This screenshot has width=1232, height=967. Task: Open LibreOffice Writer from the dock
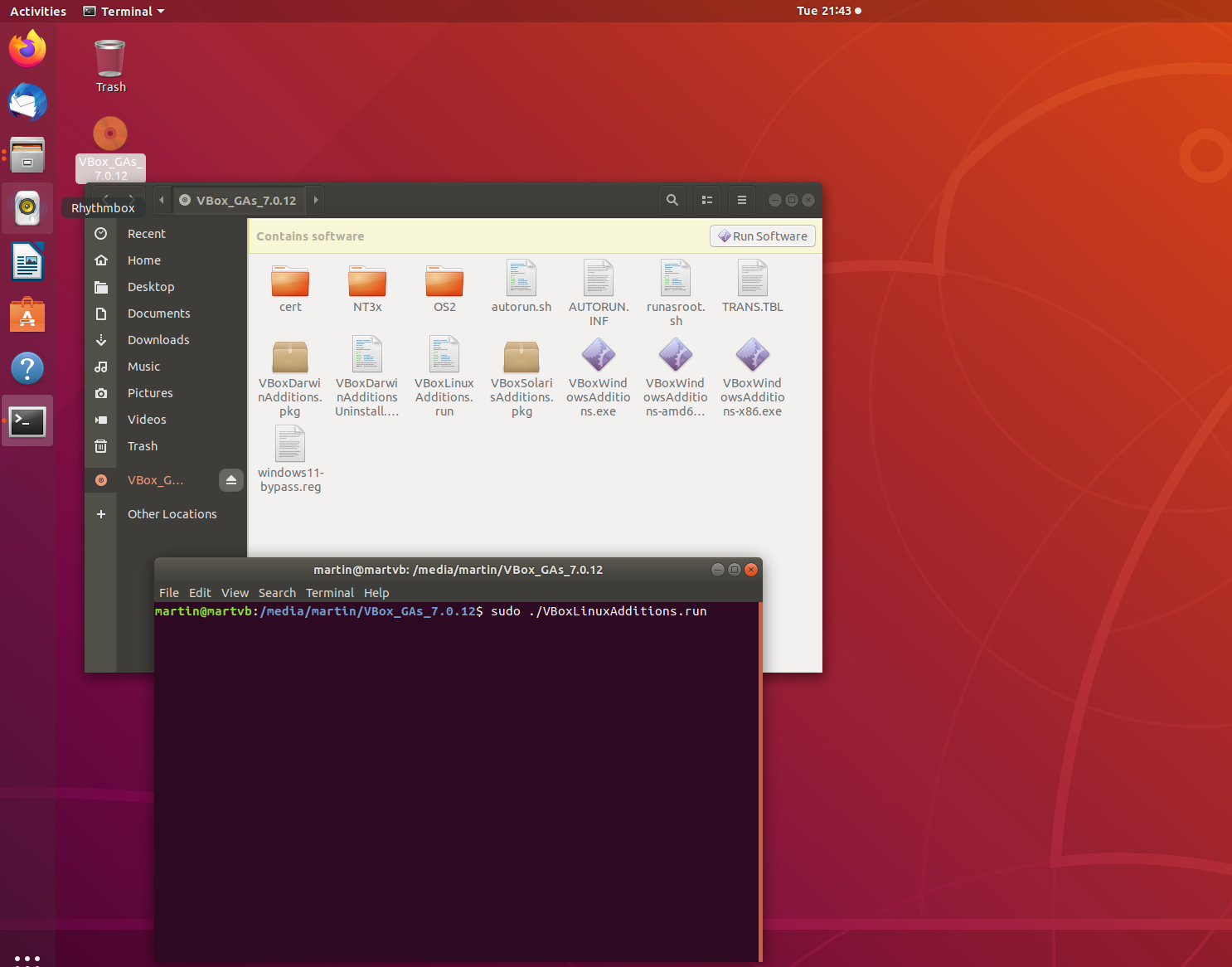pos(27,261)
